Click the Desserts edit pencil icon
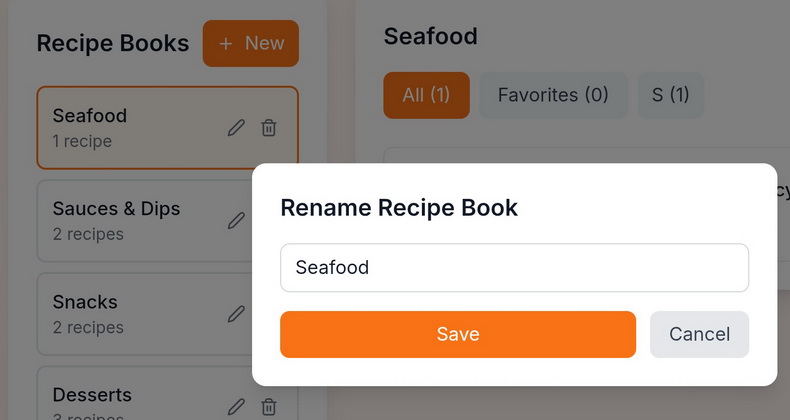 click(x=236, y=406)
